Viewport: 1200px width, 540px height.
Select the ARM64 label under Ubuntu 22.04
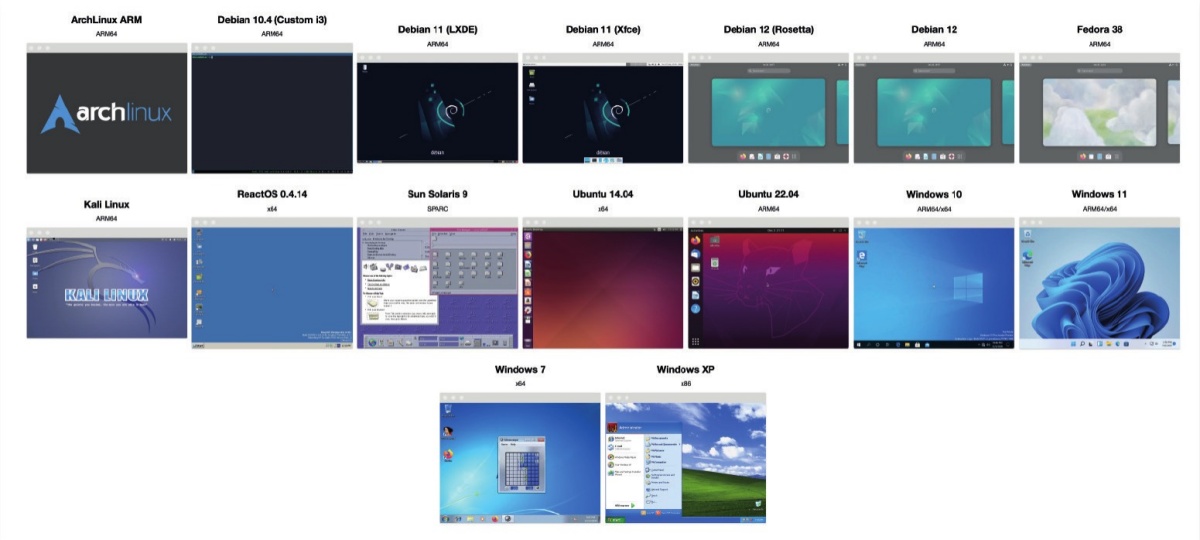click(x=769, y=209)
